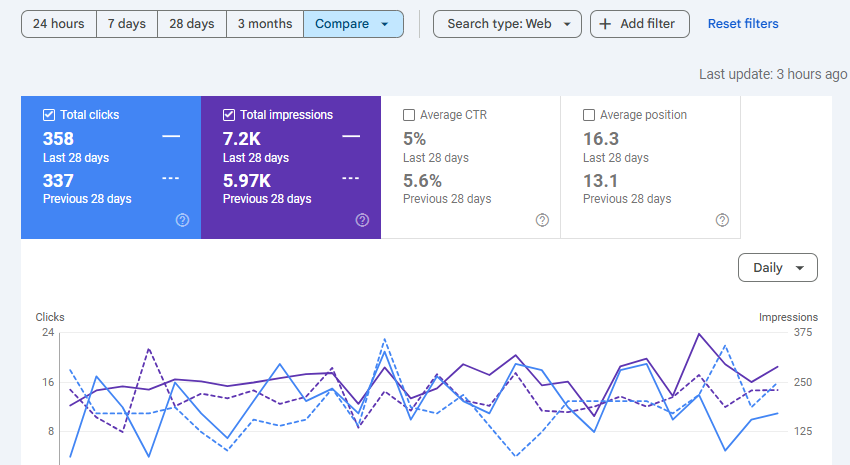850x465 pixels.
Task: Click the Reset filters link
Action: pyautogui.click(x=743, y=24)
